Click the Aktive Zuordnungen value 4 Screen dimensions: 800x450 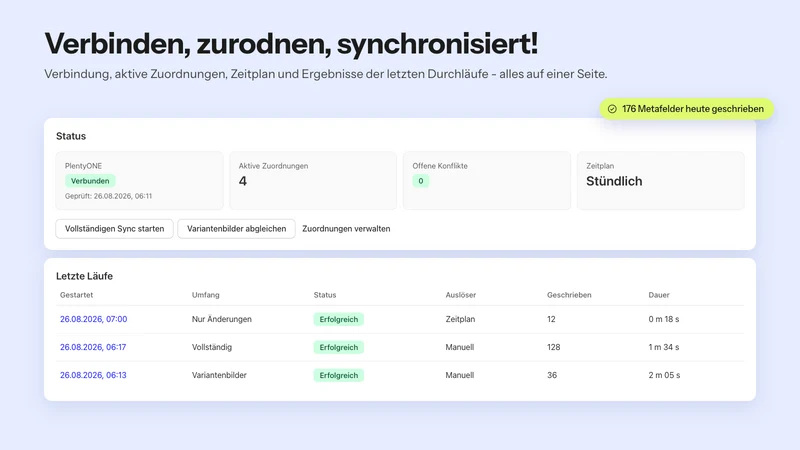point(243,181)
